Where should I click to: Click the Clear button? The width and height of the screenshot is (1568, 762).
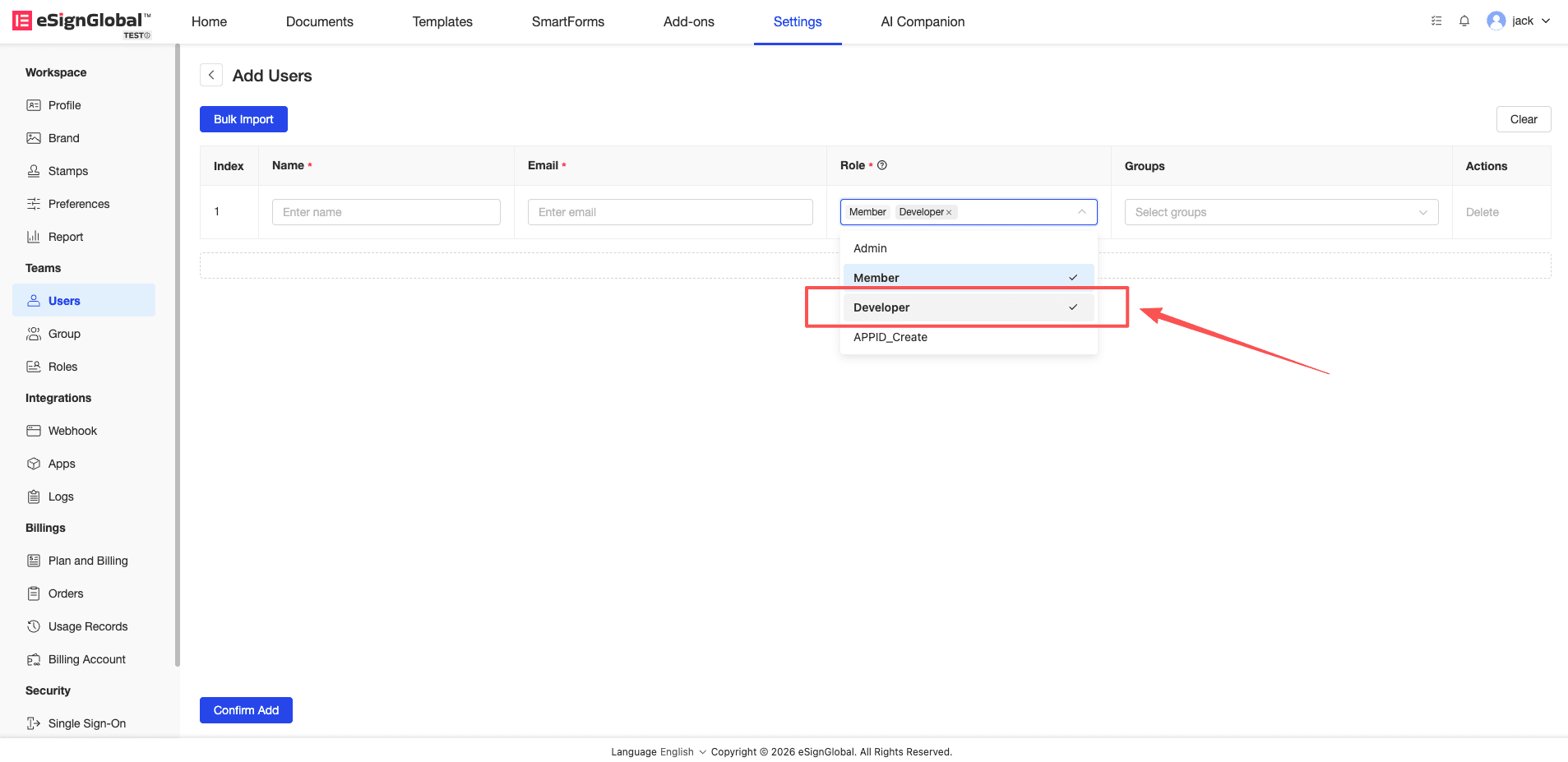[1524, 119]
